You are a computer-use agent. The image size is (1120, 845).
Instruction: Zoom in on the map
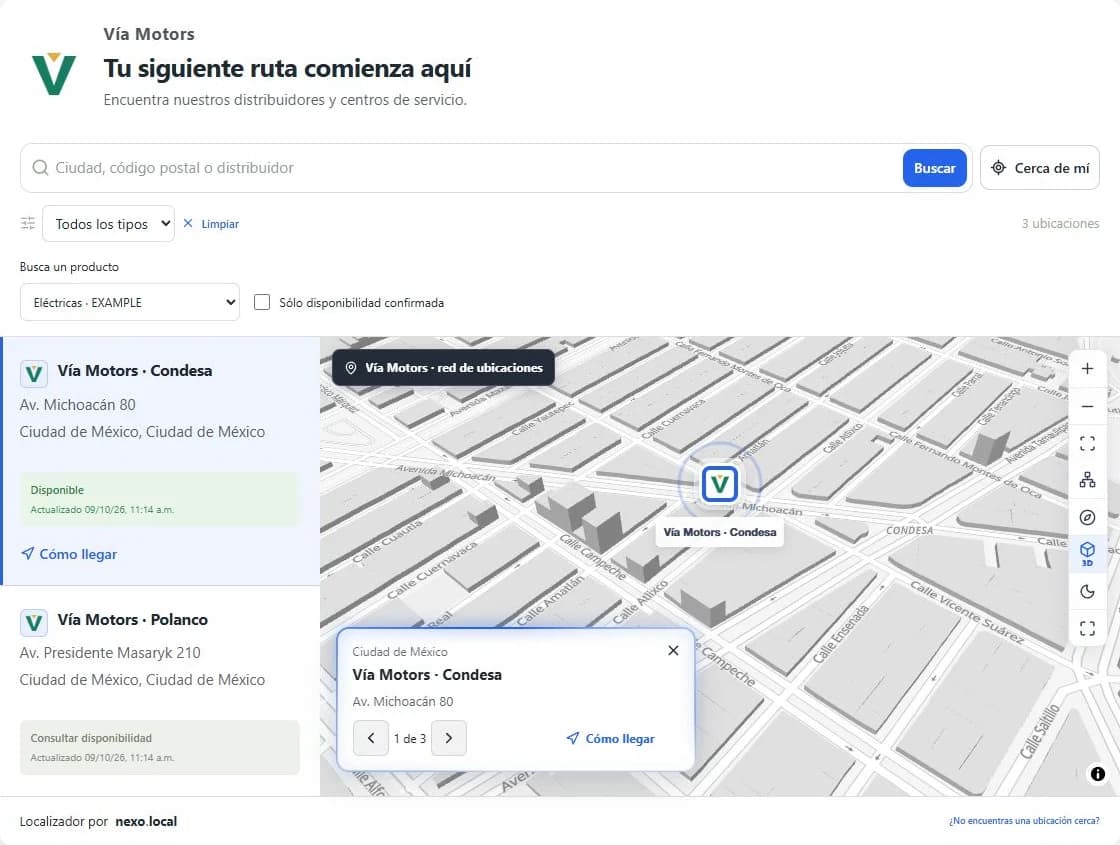1087,369
